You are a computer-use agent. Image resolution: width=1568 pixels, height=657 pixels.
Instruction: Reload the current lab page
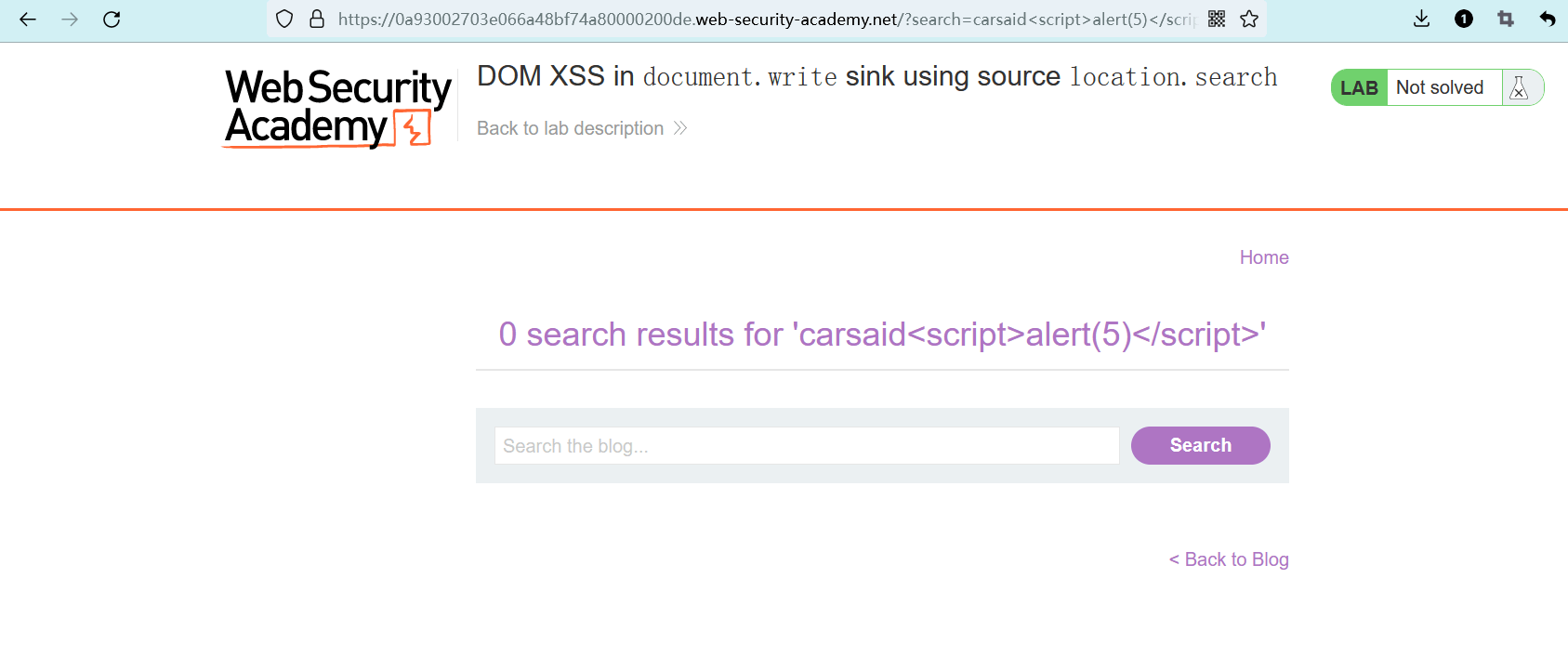point(112,20)
